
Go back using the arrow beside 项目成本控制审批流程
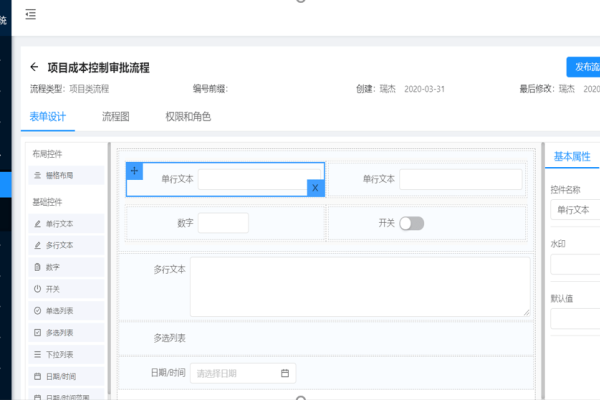(x=34, y=67)
